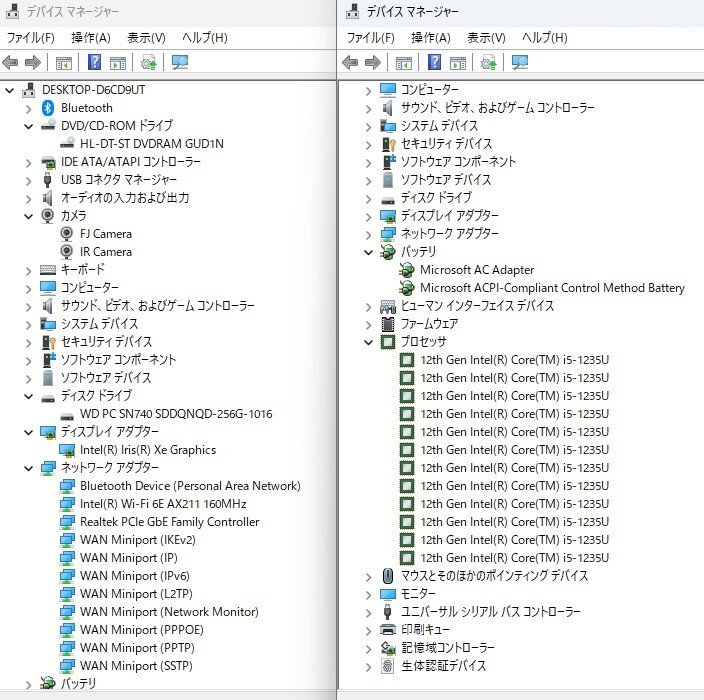Expand Bluetooth node in left window

[x=28, y=109]
